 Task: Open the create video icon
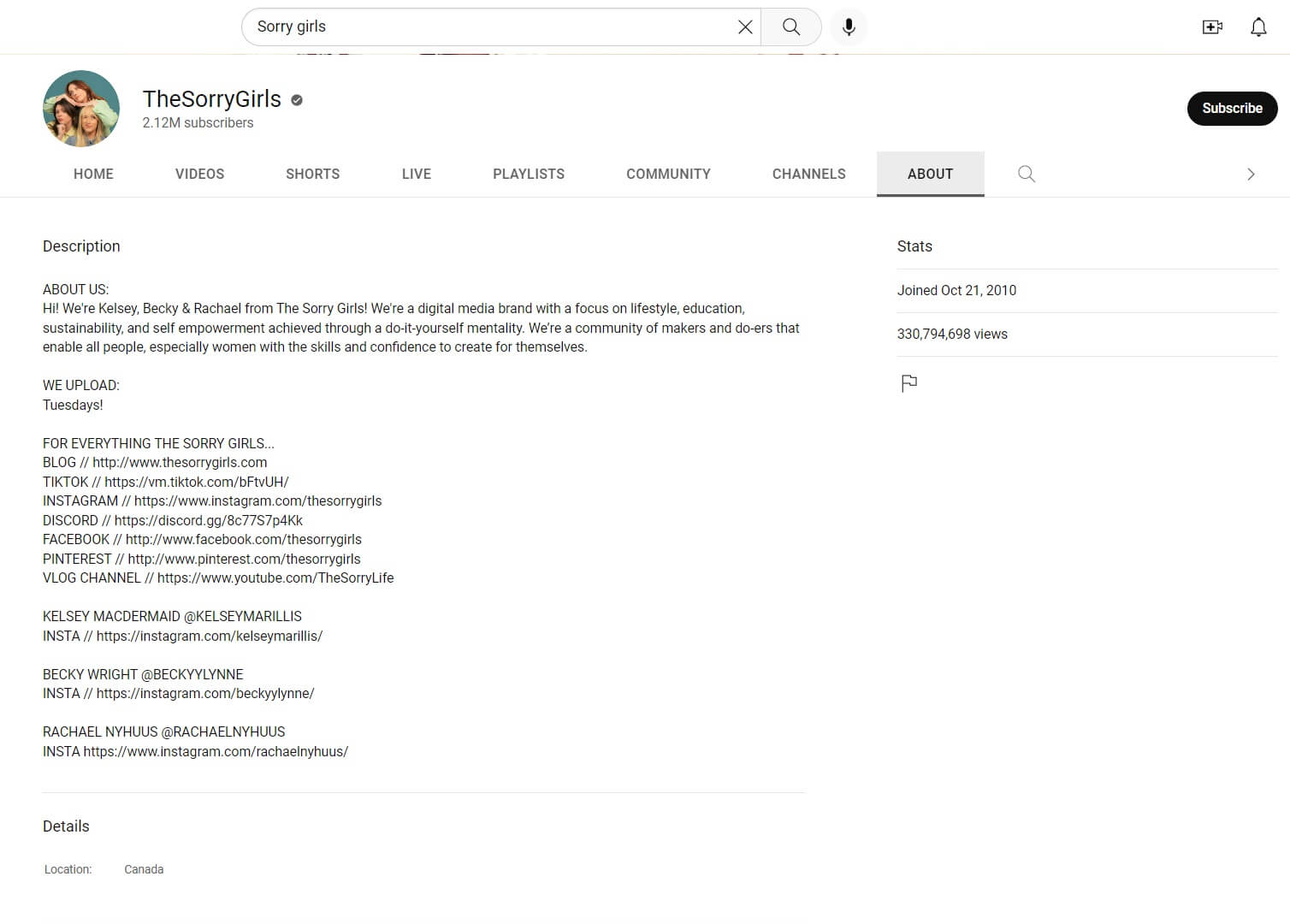coord(1212,27)
